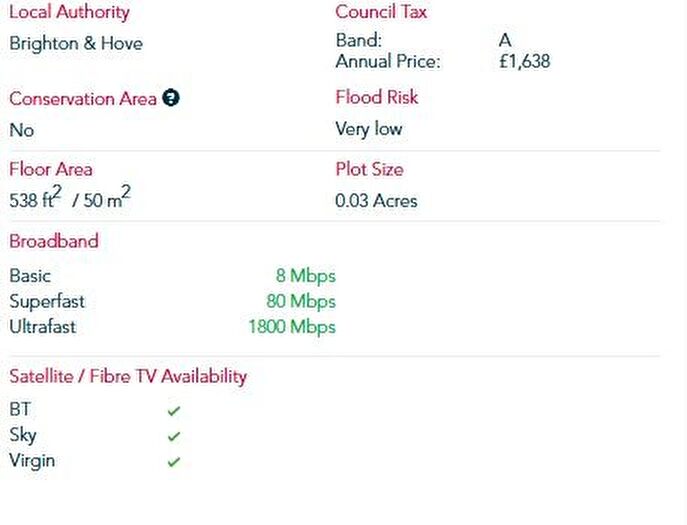Select the Local Authority heading
The height and width of the screenshot is (525, 687).
69,13
